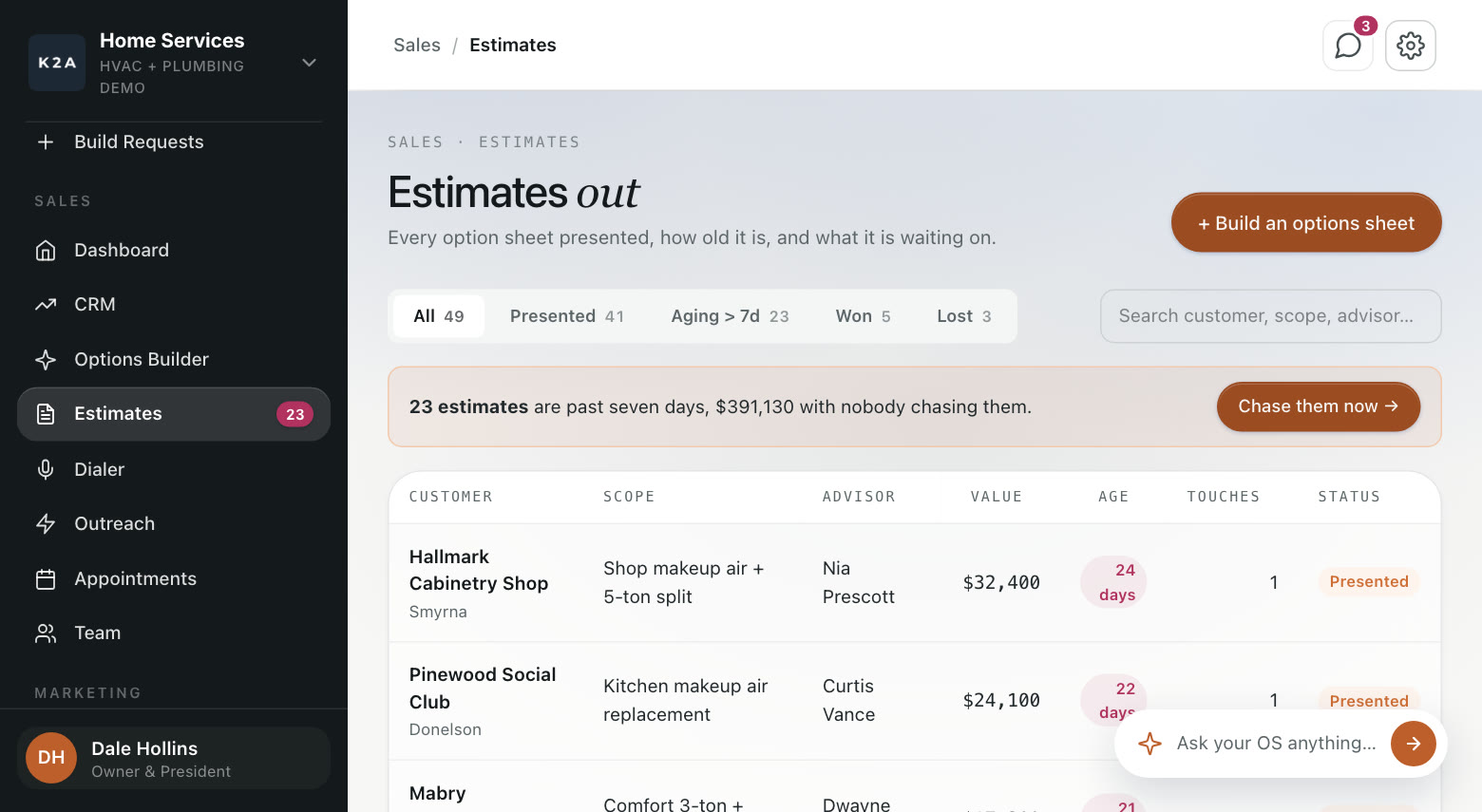The height and width of the screenshot is (812, 1482).
Task: Switch to the Presented tab
Action: [567, 316]
